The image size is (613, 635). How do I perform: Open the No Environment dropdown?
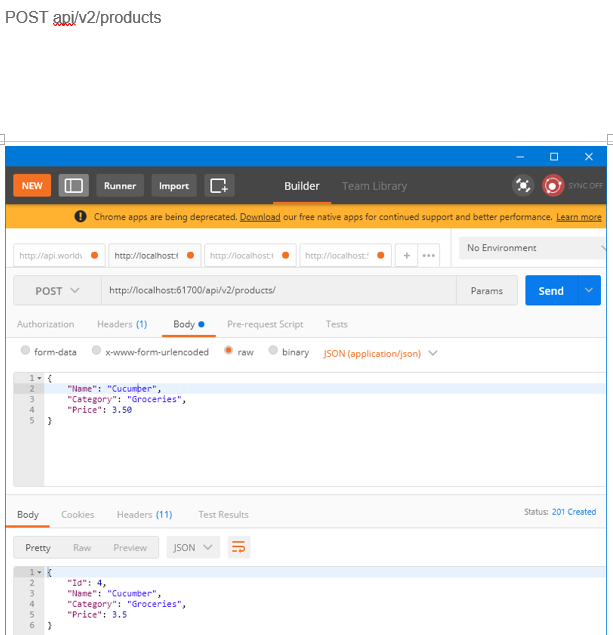532,248
